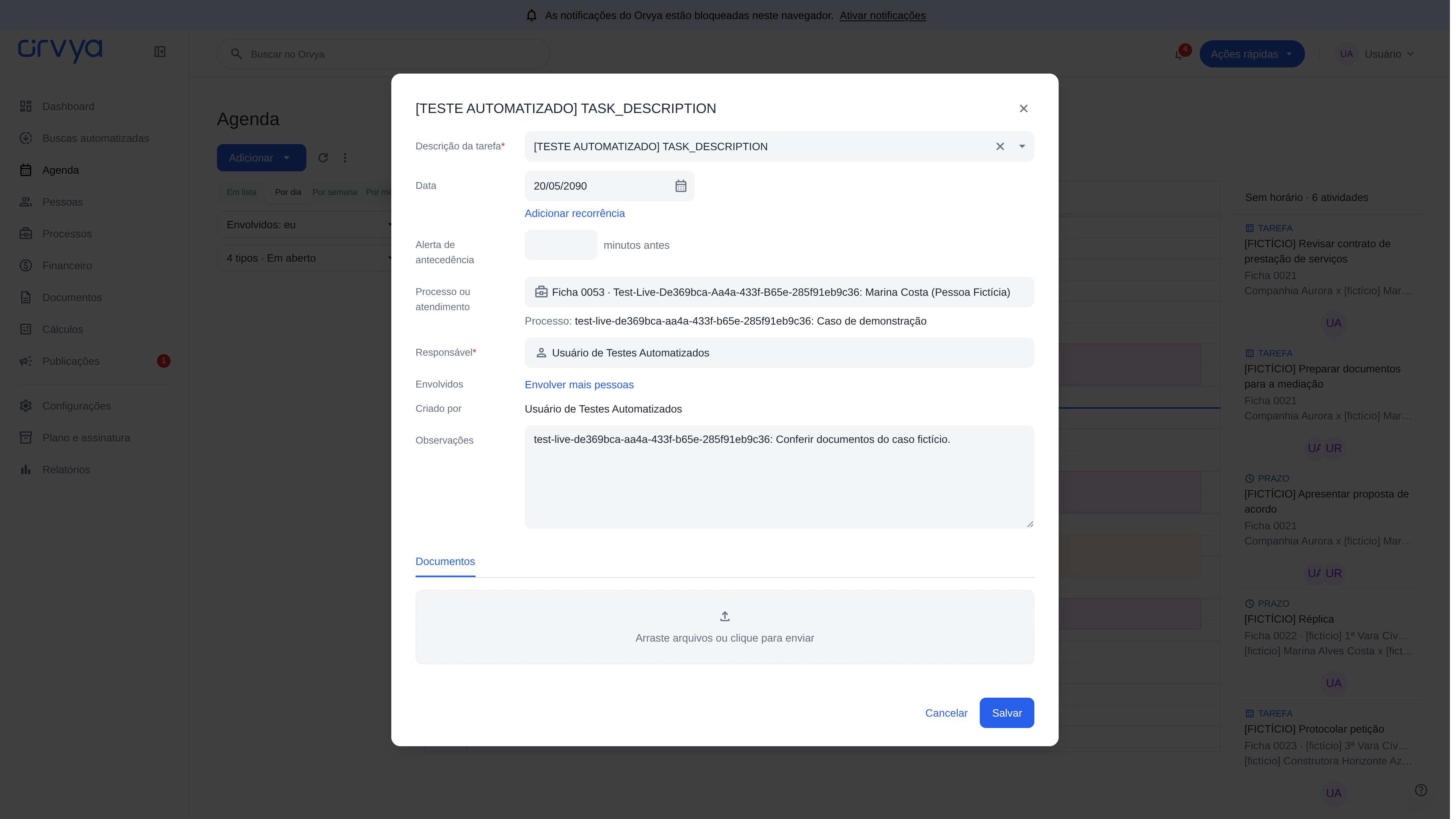Select the Documentos tab
The width and height of the screenshot is (1456, 819).
(x=445, y=561)
